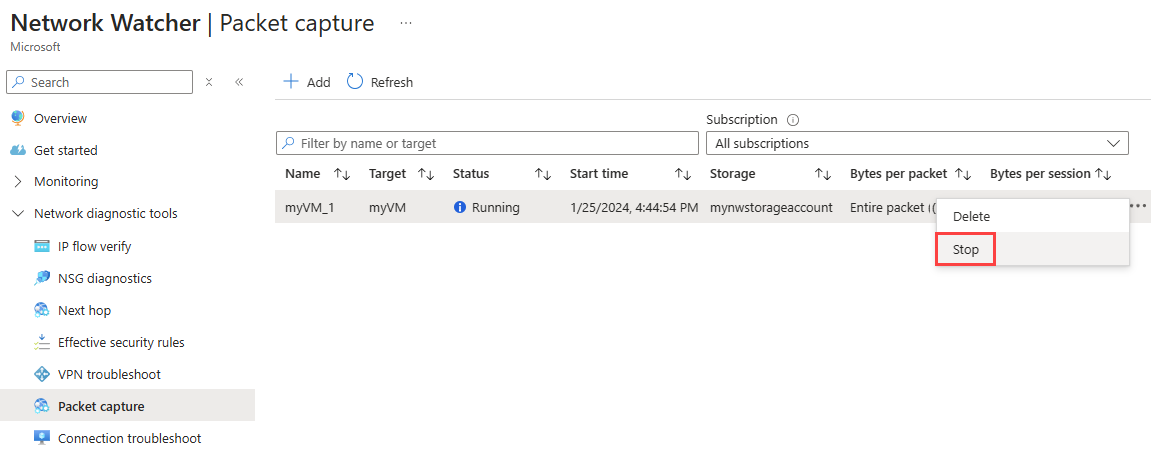Collapse the Network diagnostic tools section

18,214
